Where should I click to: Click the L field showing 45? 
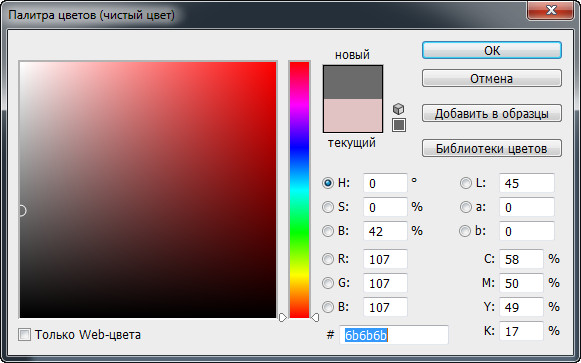(x=527, y=183)
